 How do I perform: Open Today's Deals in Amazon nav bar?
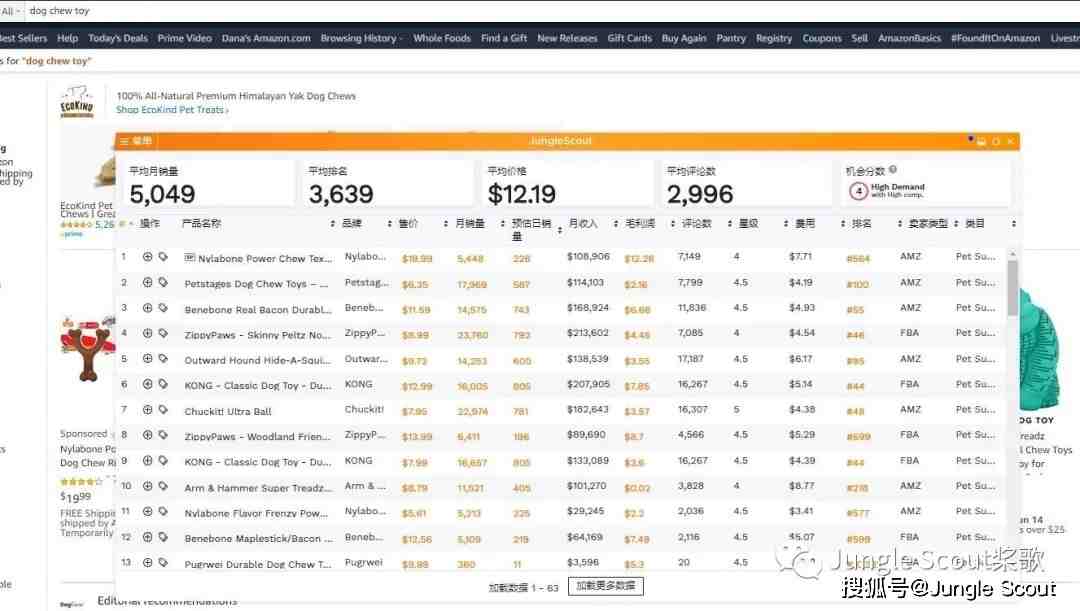(118, 39)
